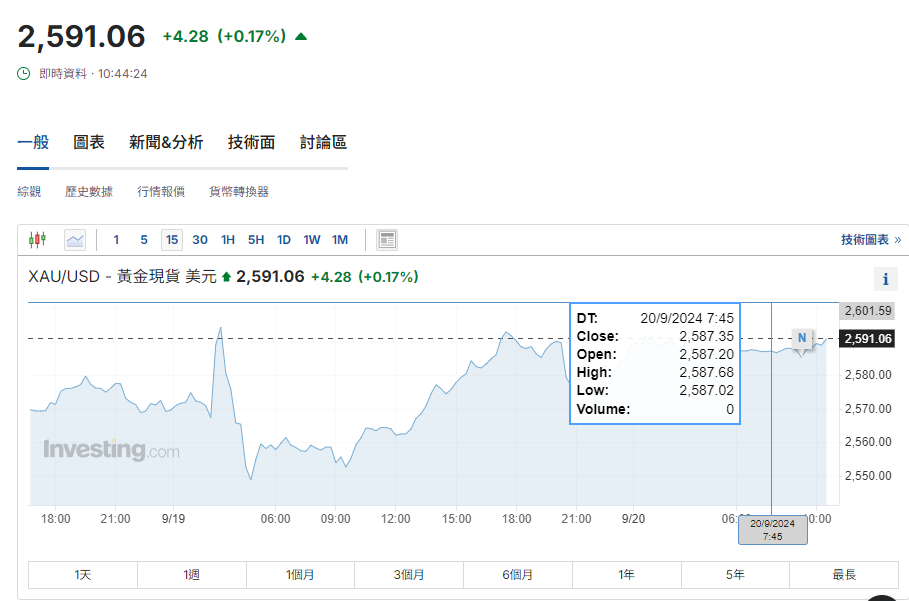Select the 15-minute interval
The height and width of the screenshot is (601, 909).
point(172,240)
